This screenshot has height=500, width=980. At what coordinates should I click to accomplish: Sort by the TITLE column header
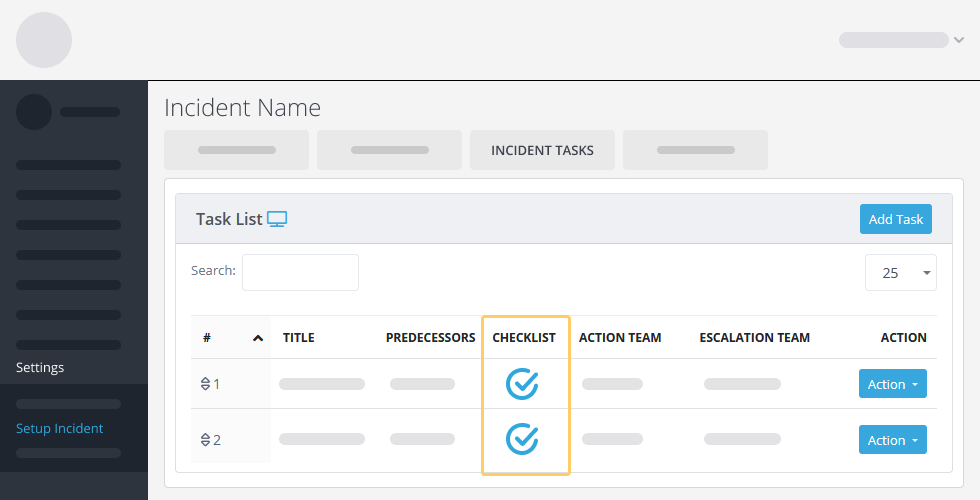click(299, 338)
